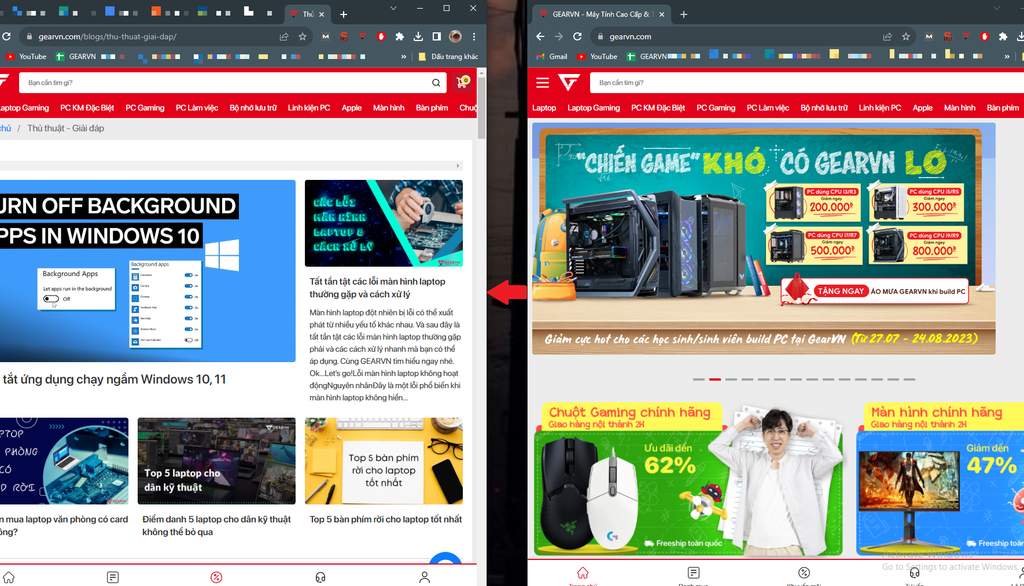
Task: Open 'Top 5 bàn phím rời cho laptop tốt nhất' link
Action: [385, 519]
